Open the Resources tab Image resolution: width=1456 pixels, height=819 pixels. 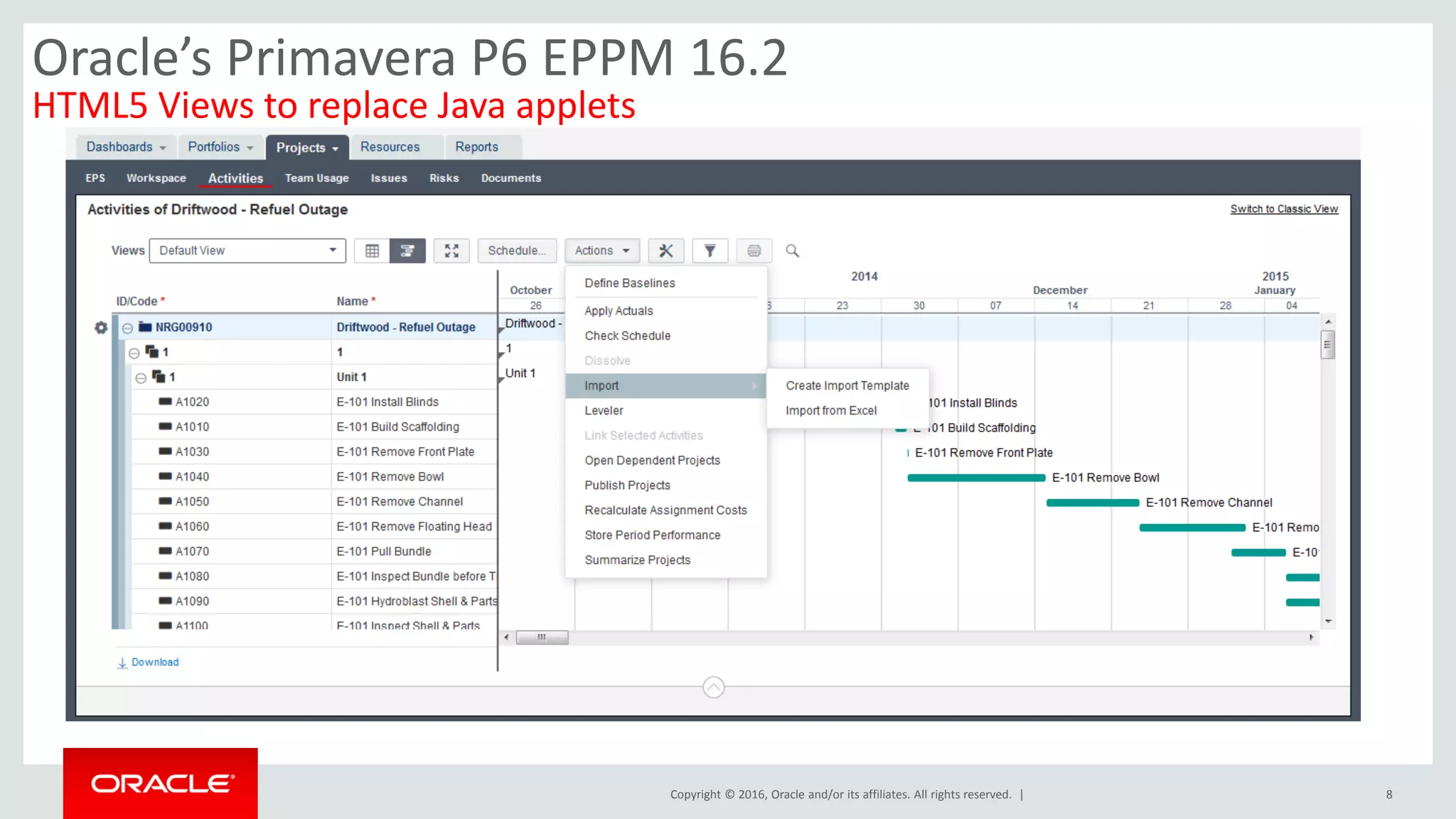click(x=390, y=147)
